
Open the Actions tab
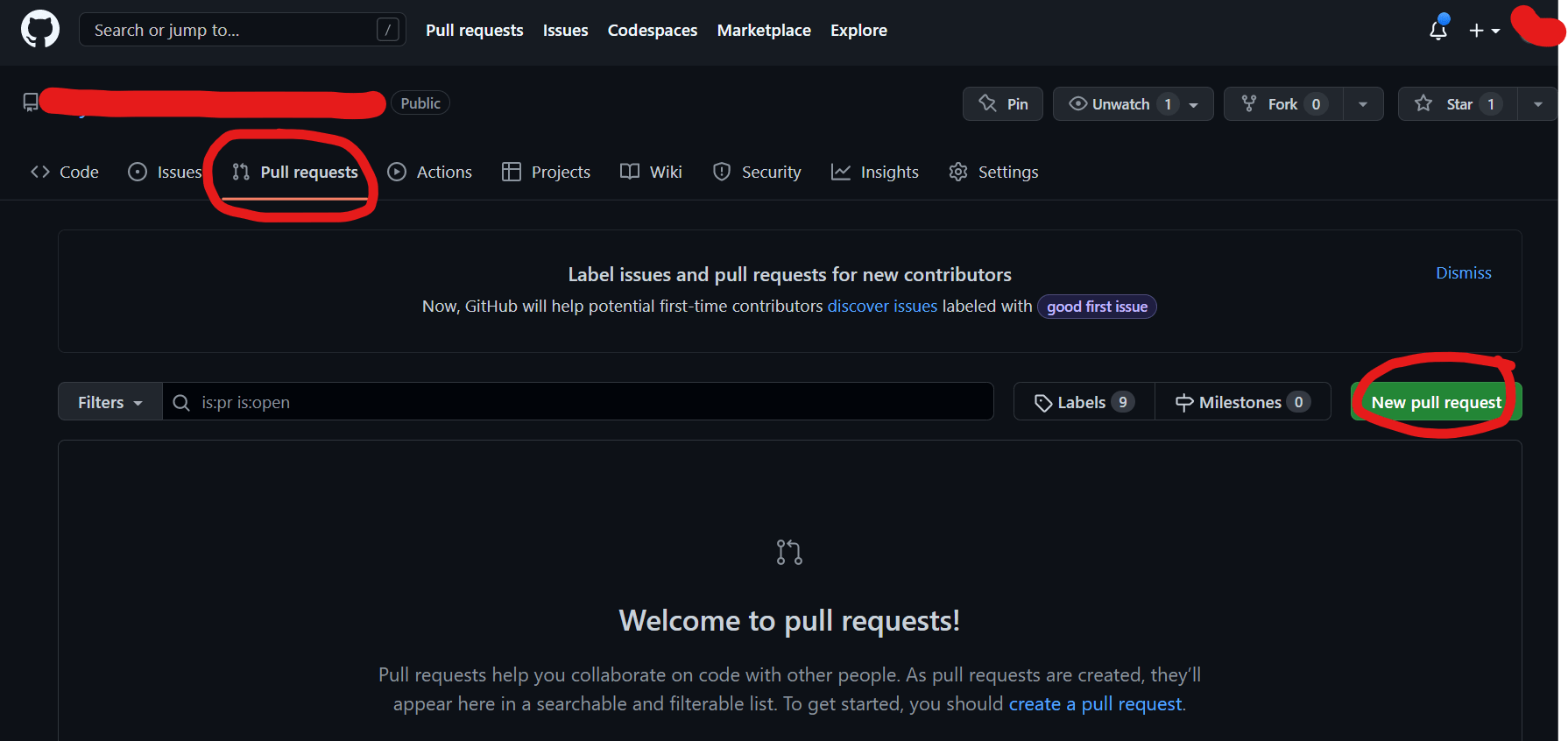click(430, 172)
